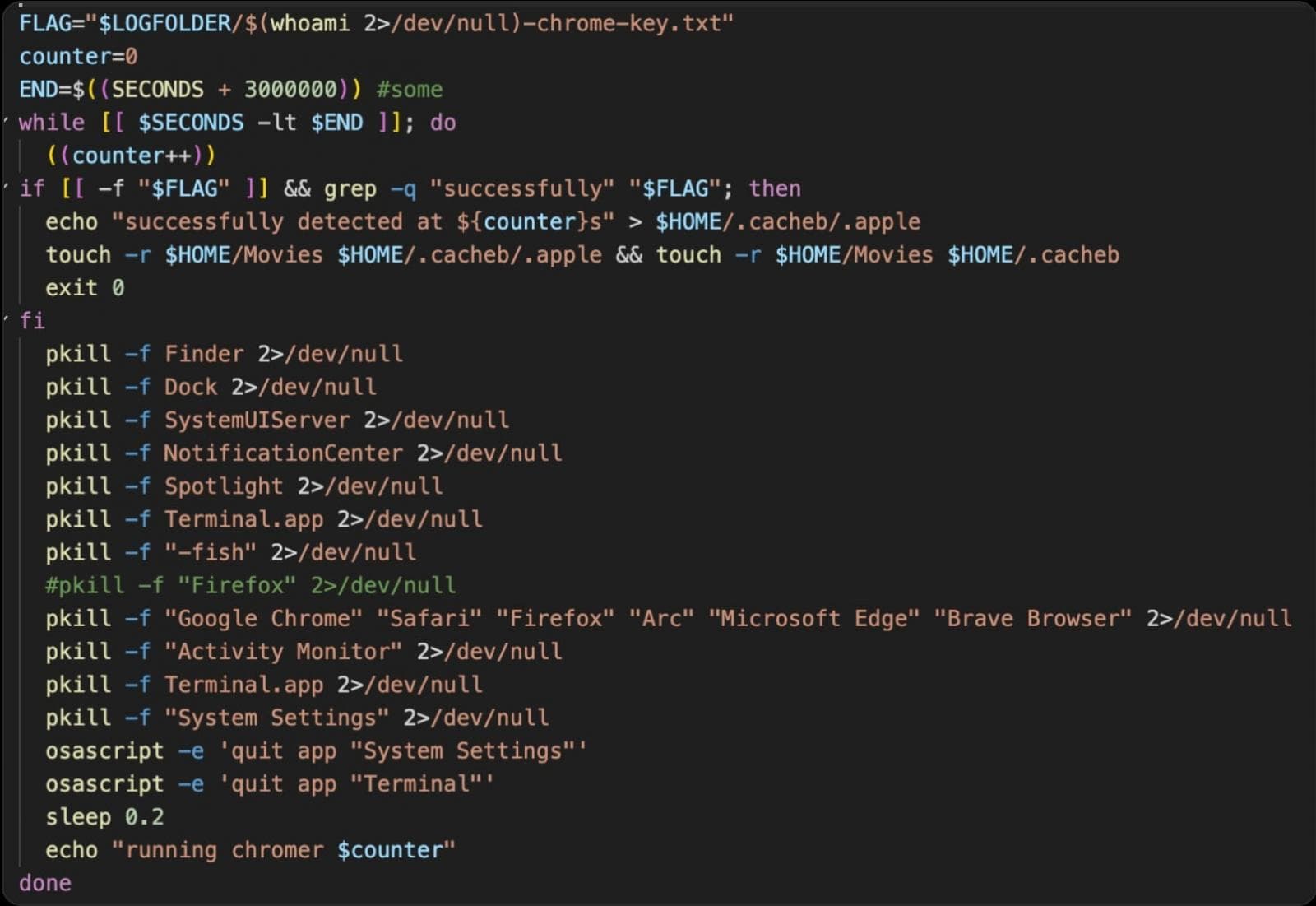Click the 'pkill -f Dock' line

211,387
